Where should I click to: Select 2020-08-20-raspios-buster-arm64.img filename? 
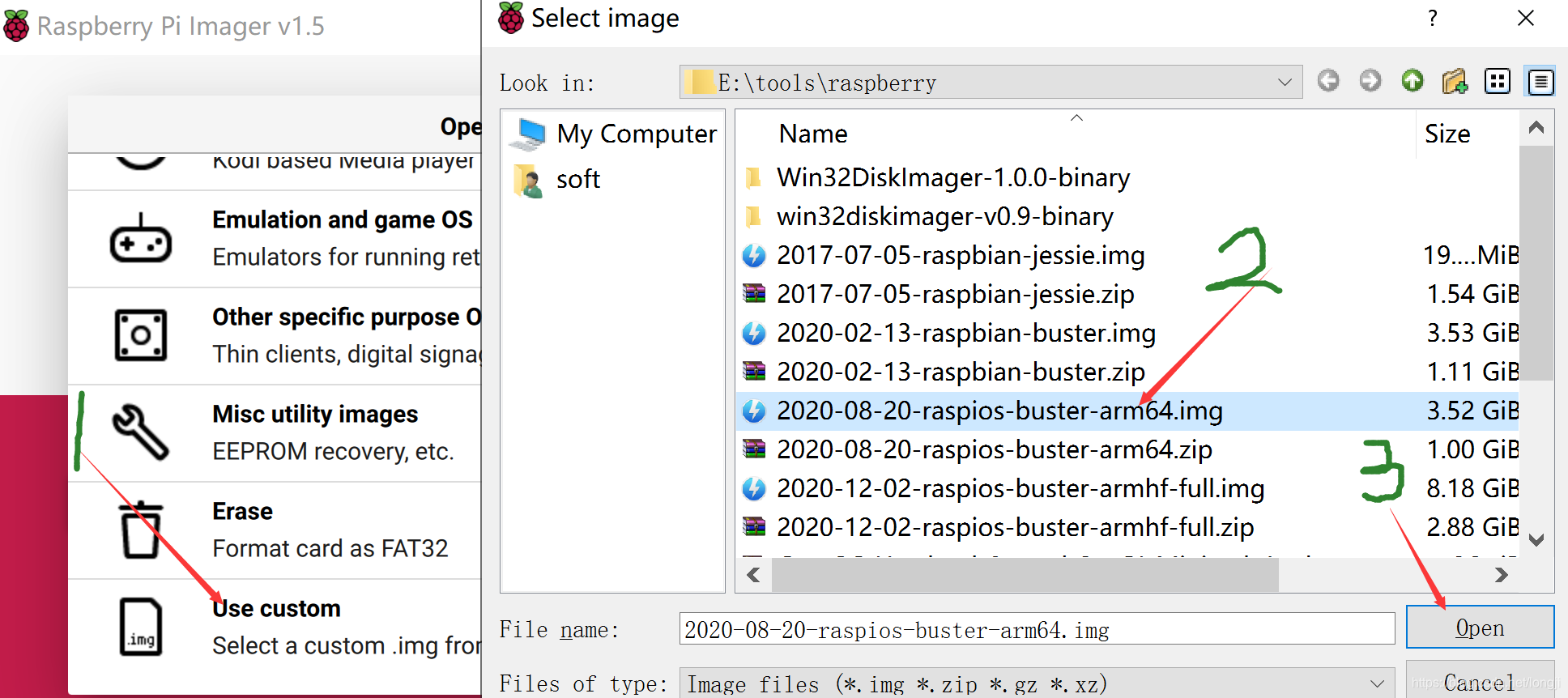(999, 411)
